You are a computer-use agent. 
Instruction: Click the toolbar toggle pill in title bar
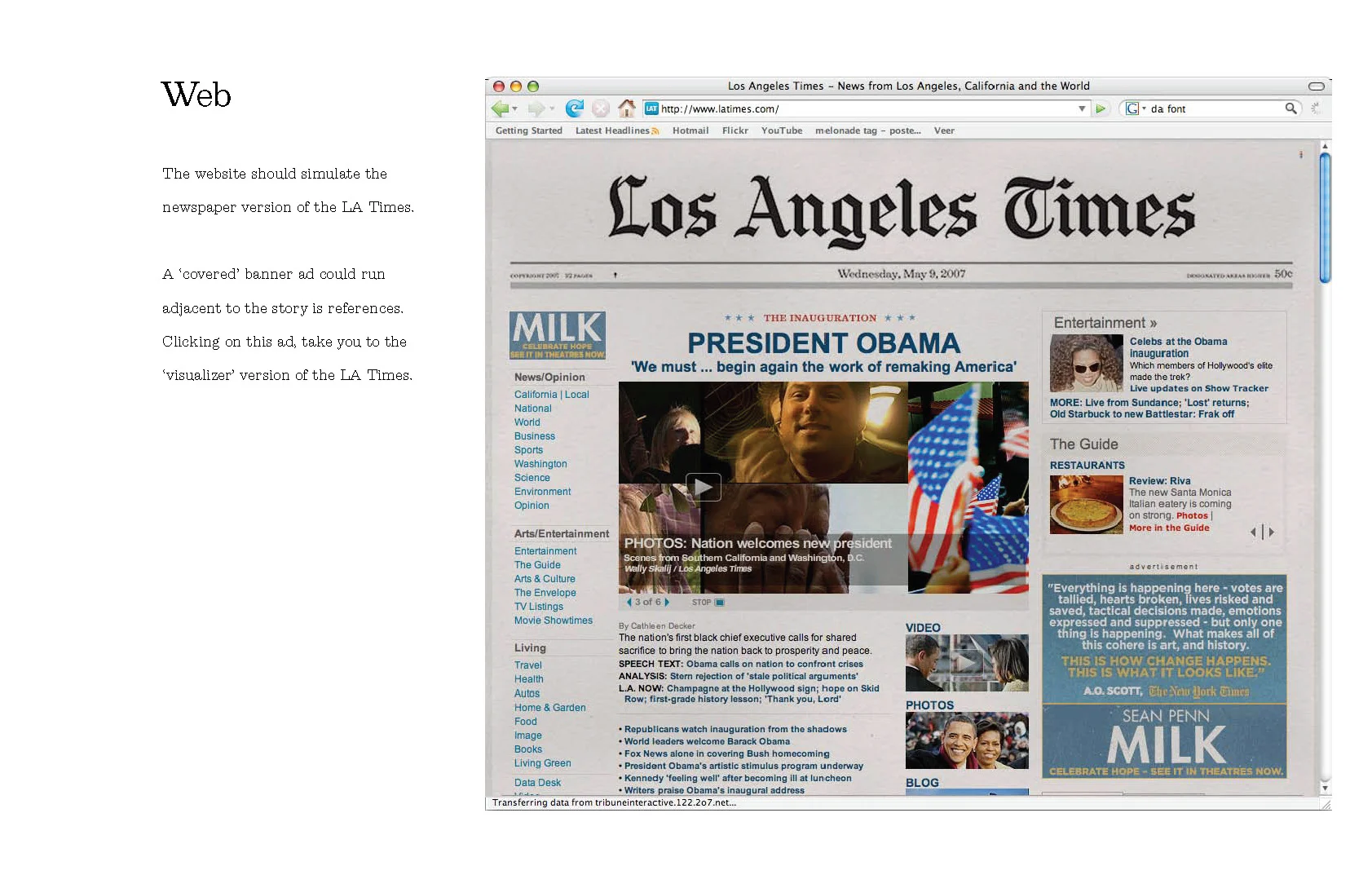coord(1316,86)
